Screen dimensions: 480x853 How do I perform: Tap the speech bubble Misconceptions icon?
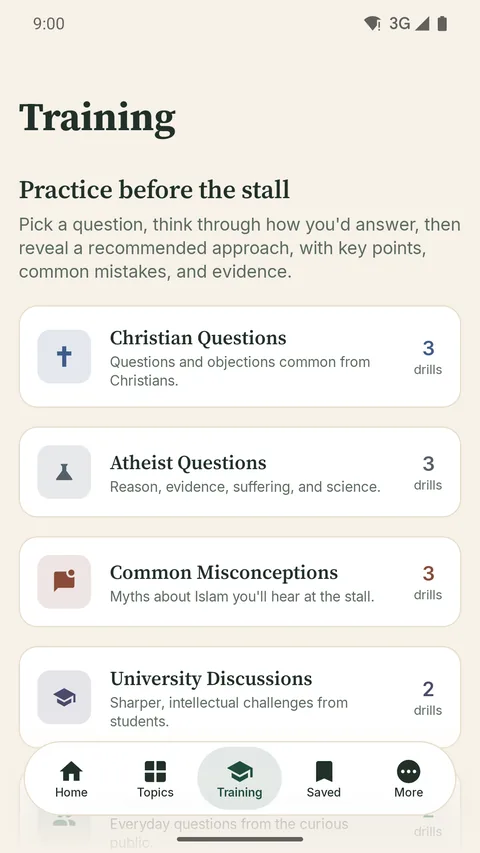[x=64, y=582]
